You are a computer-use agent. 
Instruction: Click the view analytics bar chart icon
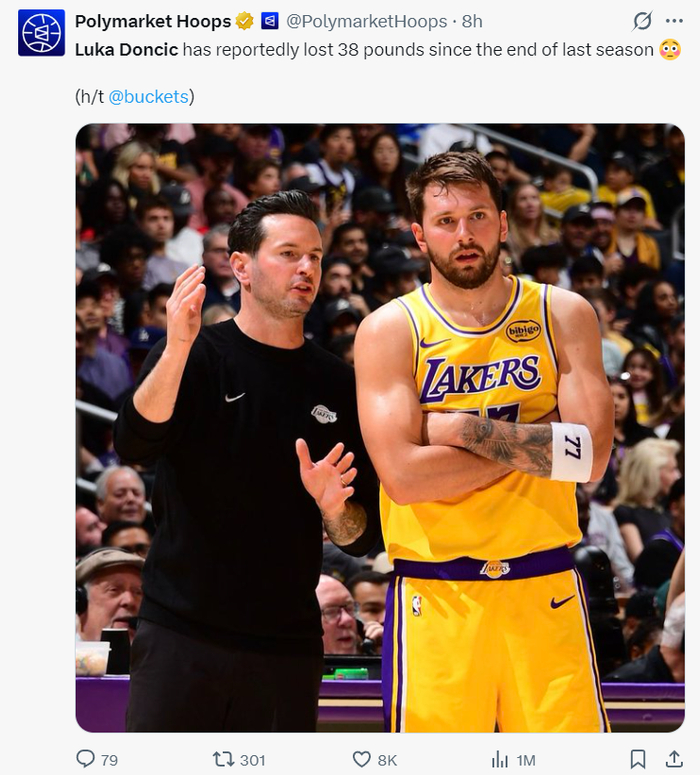pos(499,759)
